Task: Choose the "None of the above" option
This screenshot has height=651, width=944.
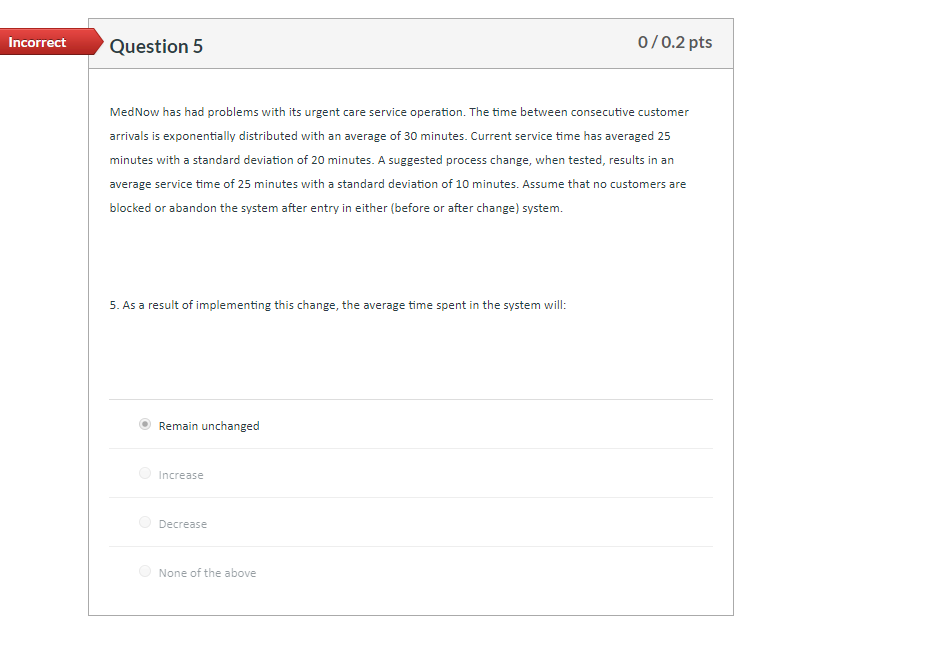Action: point(145,571)
